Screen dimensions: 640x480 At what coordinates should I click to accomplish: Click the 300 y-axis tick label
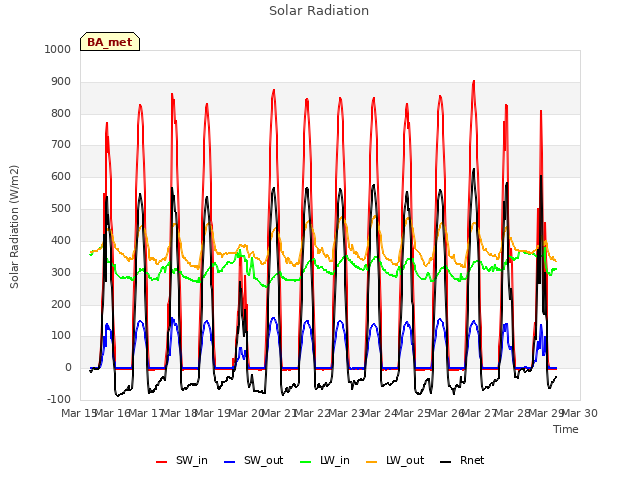pyautogui.click(x=61, y=272)
